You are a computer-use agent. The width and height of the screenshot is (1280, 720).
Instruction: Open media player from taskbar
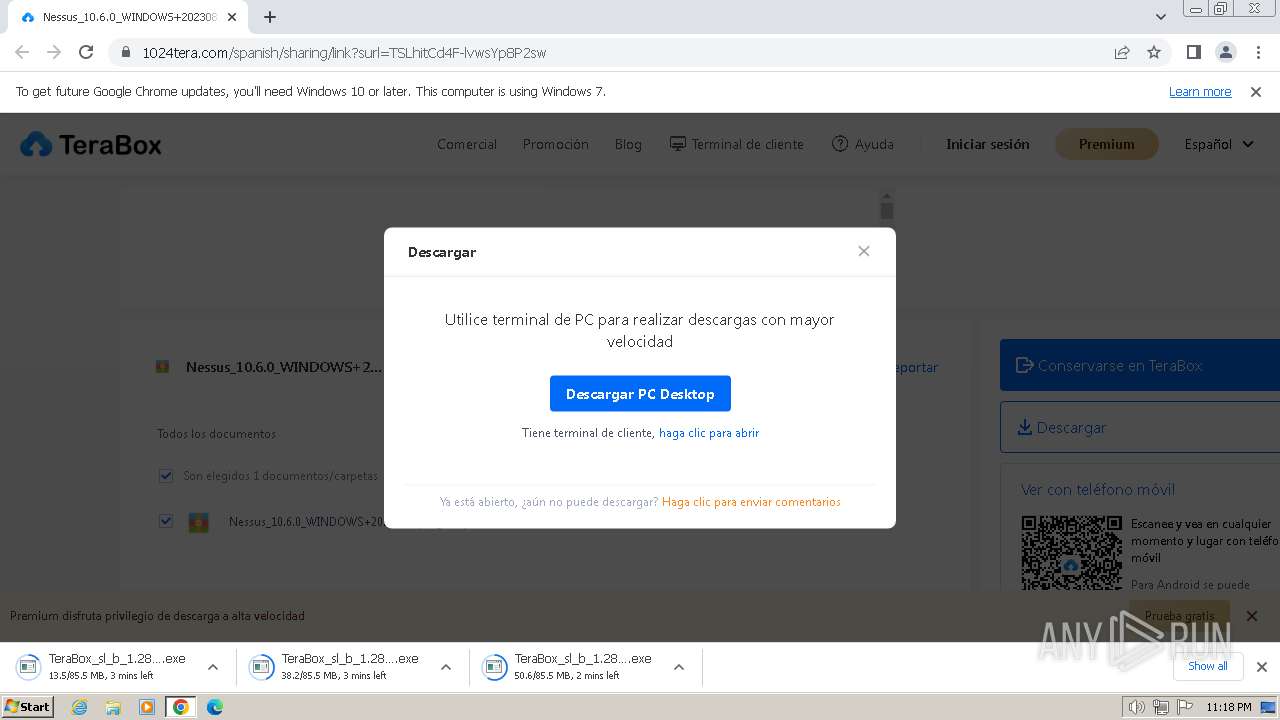coord(147,707)
